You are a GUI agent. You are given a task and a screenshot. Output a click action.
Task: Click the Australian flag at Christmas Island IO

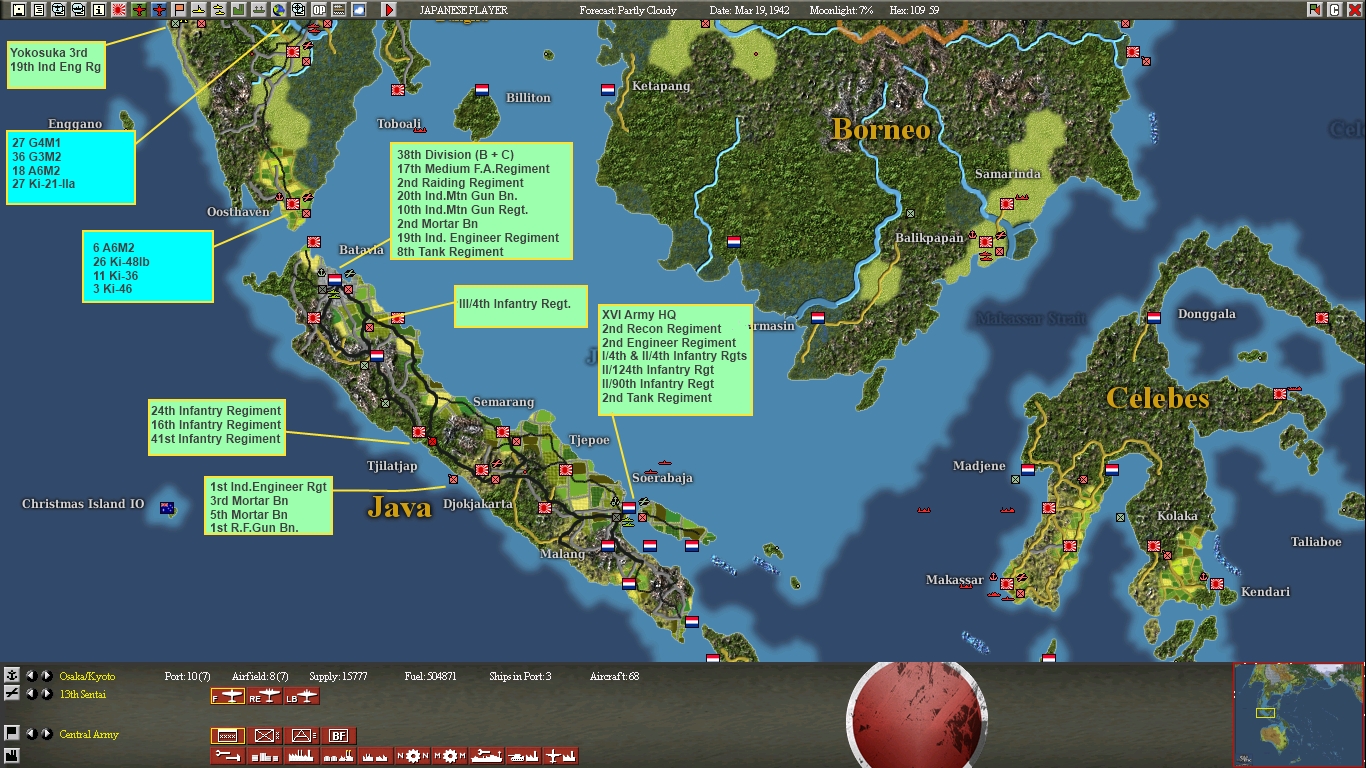pos(167,507)
